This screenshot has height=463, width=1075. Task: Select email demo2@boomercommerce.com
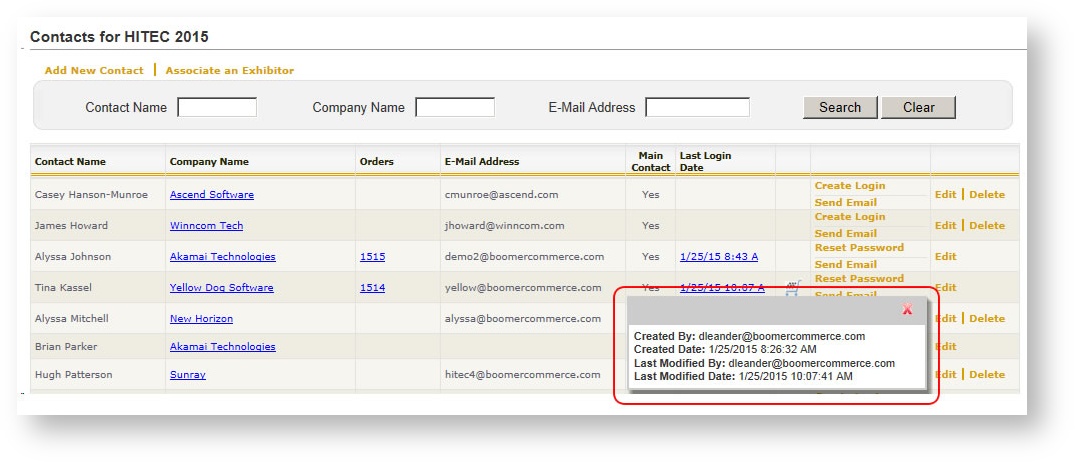[524, 257]
